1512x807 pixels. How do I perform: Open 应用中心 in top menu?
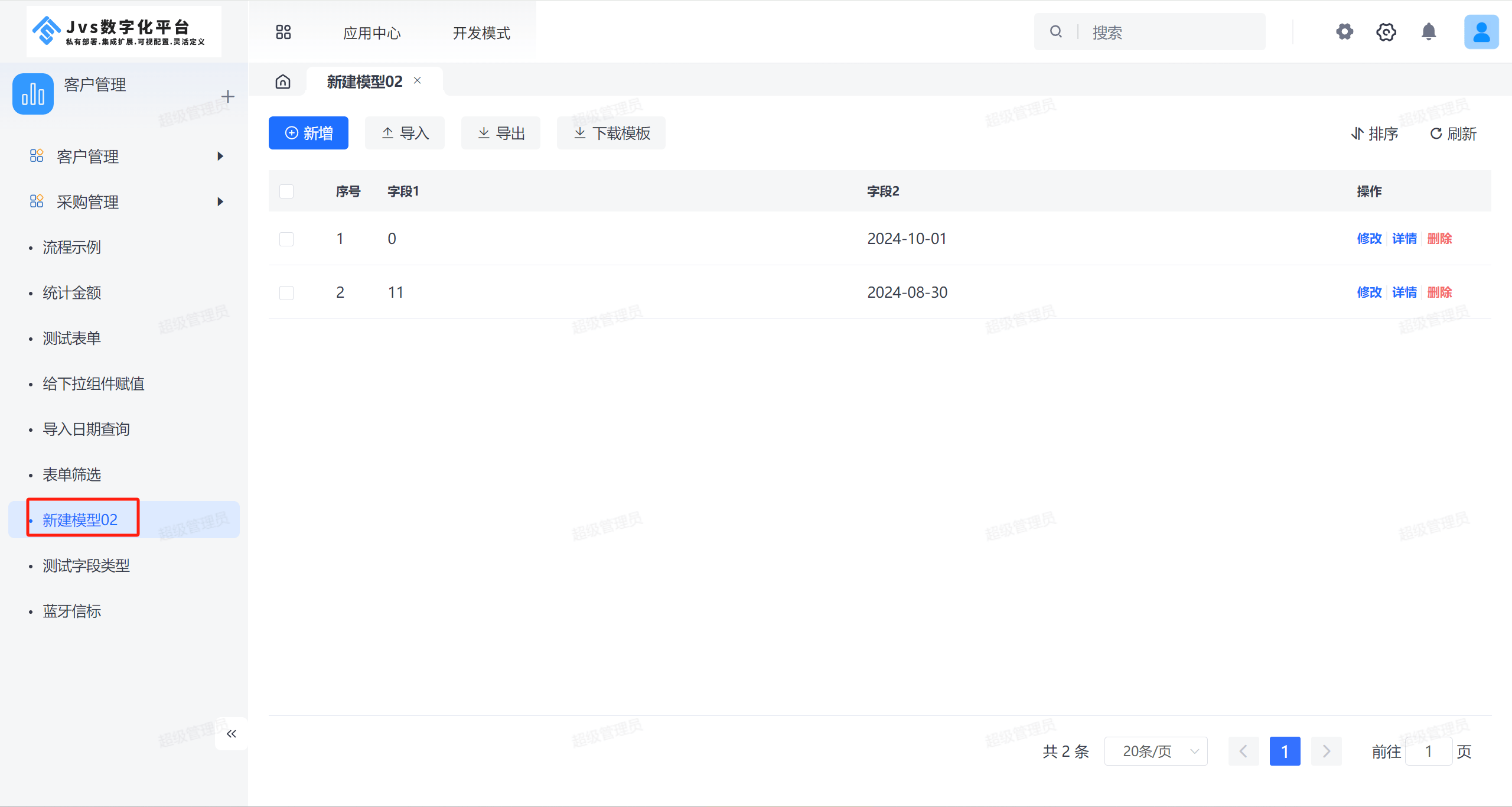[x=372, y=33]
